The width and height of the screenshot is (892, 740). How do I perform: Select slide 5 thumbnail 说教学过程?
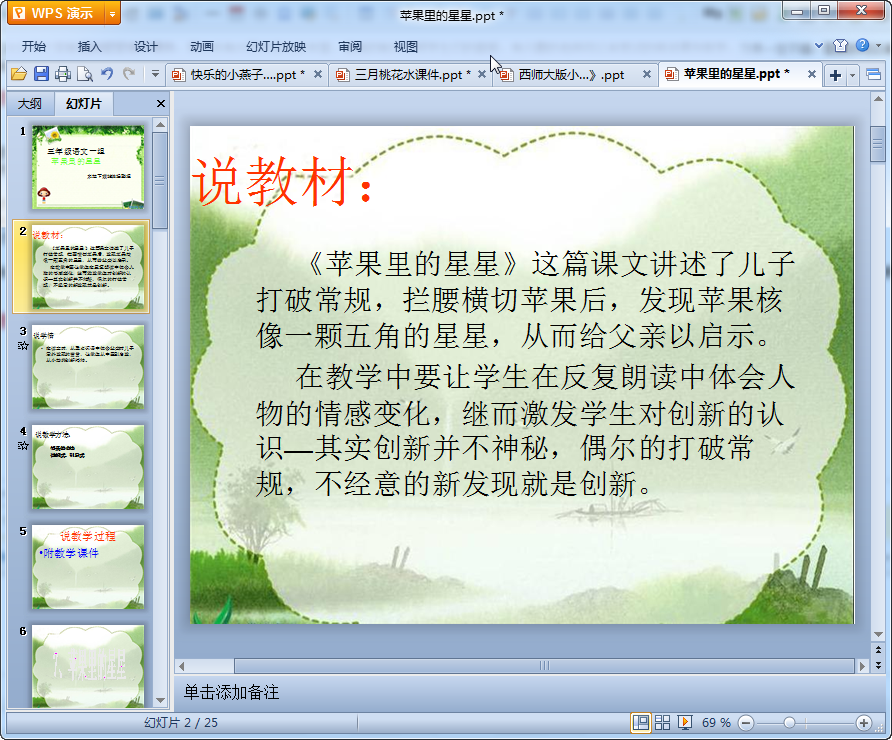pos(88,567)
